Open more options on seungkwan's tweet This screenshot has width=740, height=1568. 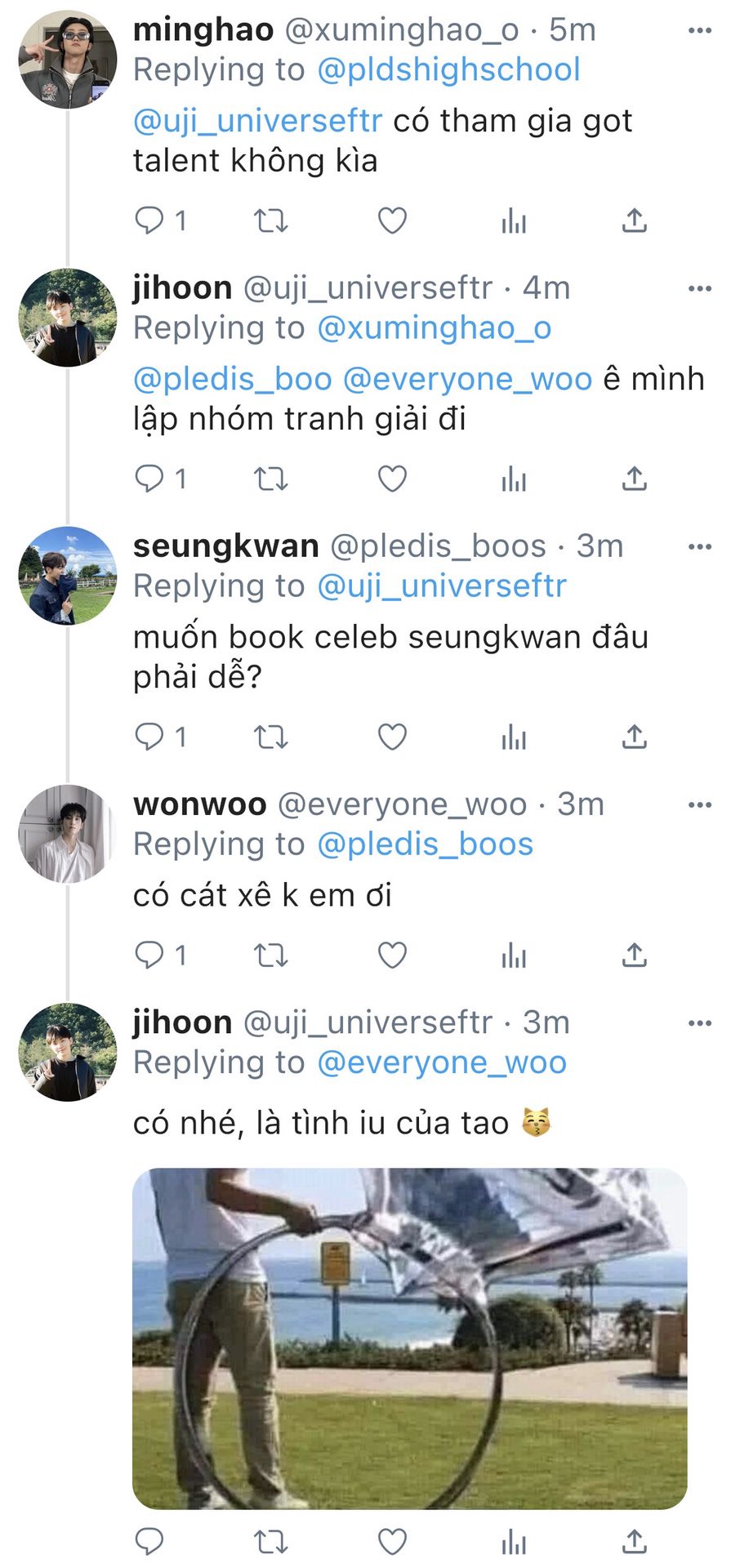[x=700, y=547]
